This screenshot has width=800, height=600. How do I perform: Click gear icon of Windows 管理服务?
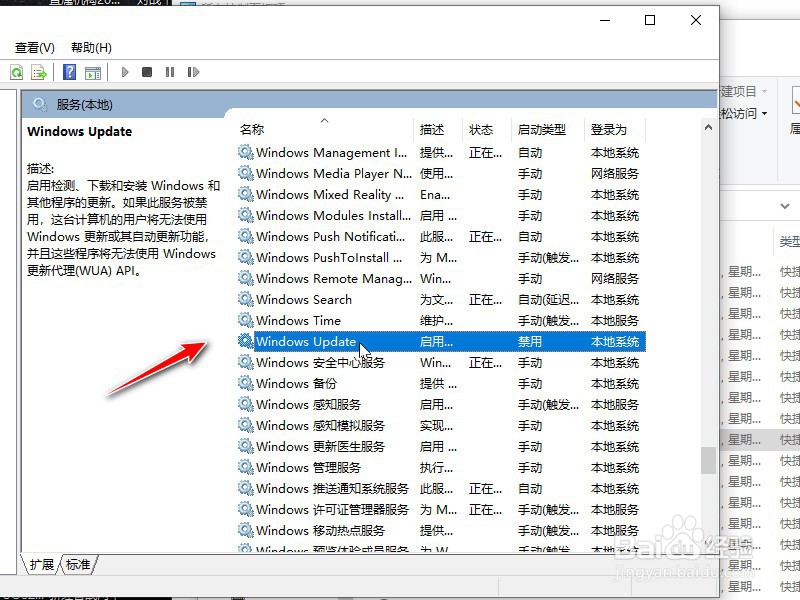[245, 467]
